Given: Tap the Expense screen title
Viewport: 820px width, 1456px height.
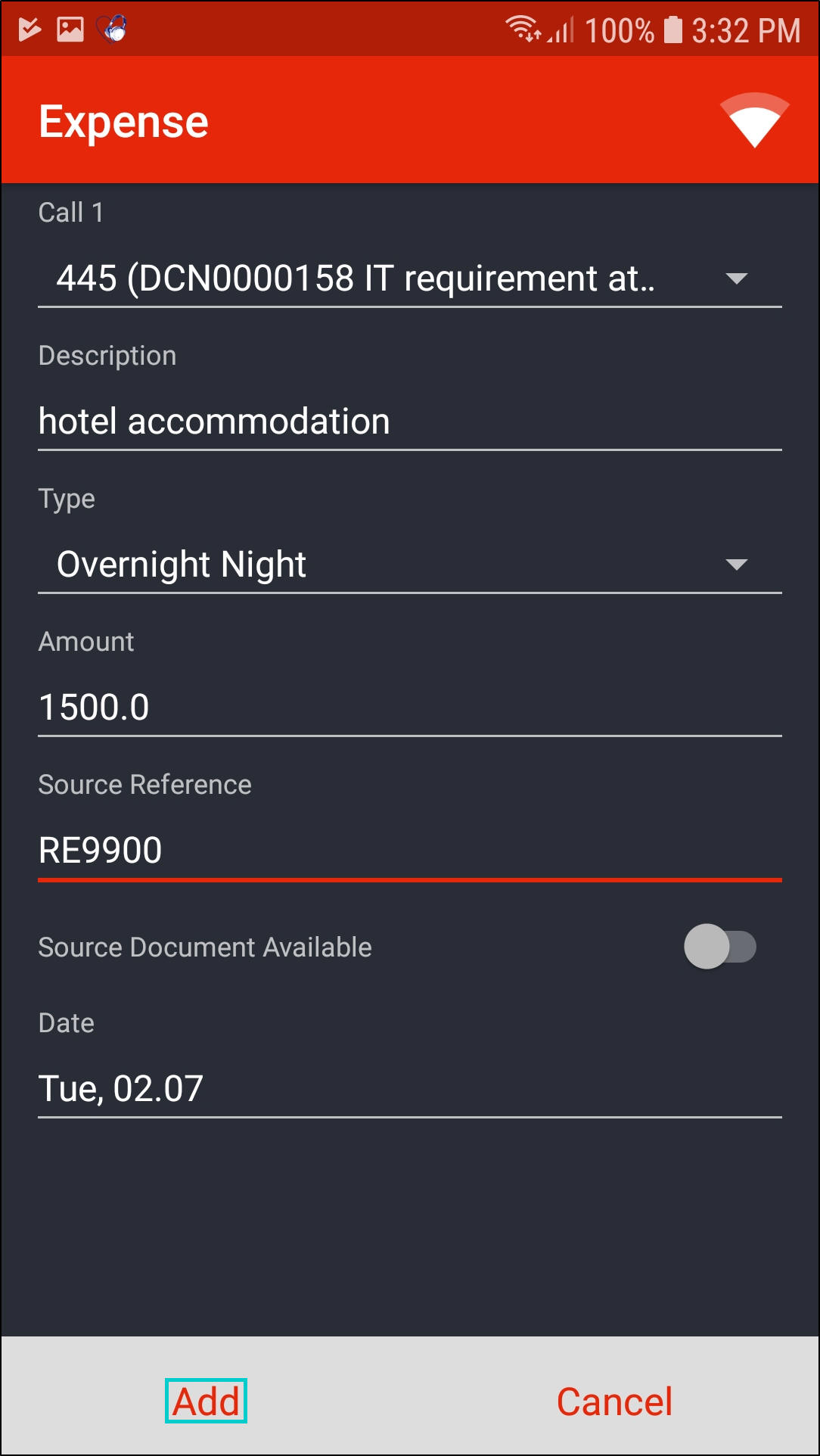Looking at the screenshot, I should coord(123,122).
